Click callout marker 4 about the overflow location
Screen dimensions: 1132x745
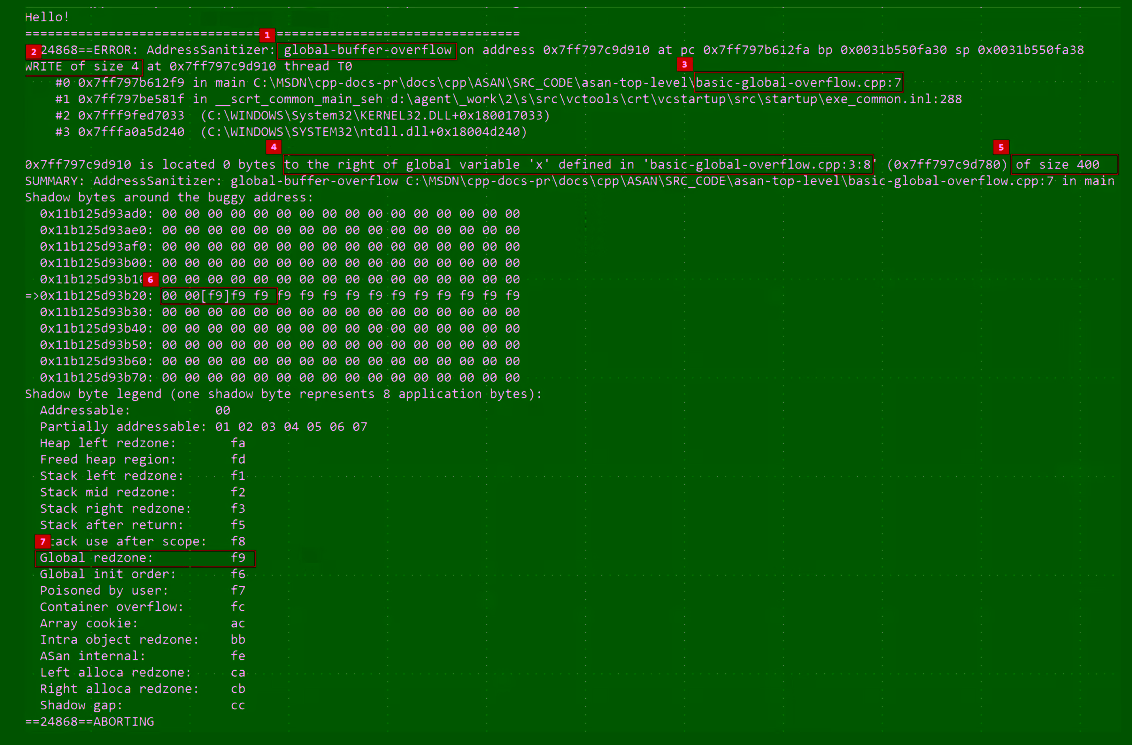coord(273,147)
